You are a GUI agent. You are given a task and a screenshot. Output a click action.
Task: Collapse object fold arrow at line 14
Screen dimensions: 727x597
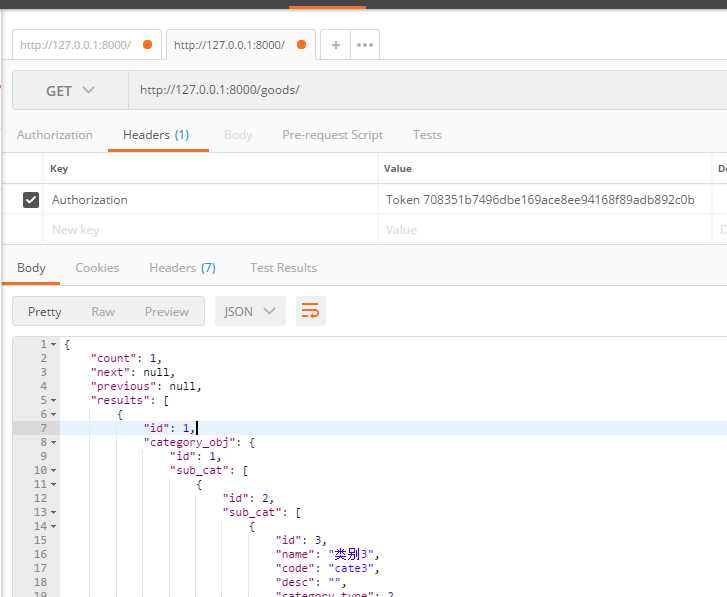(x=53, y=526)
